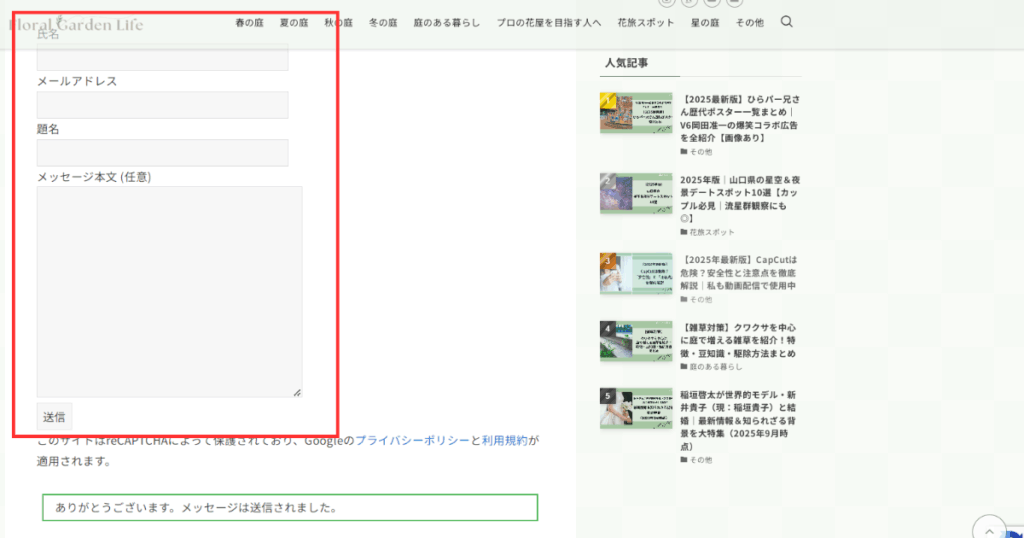Image resolution: width=1024 pixels, height=538 pixels.
Task: Click inside the メッセージ本文 textarea
Action: click(x=169, y=291)
